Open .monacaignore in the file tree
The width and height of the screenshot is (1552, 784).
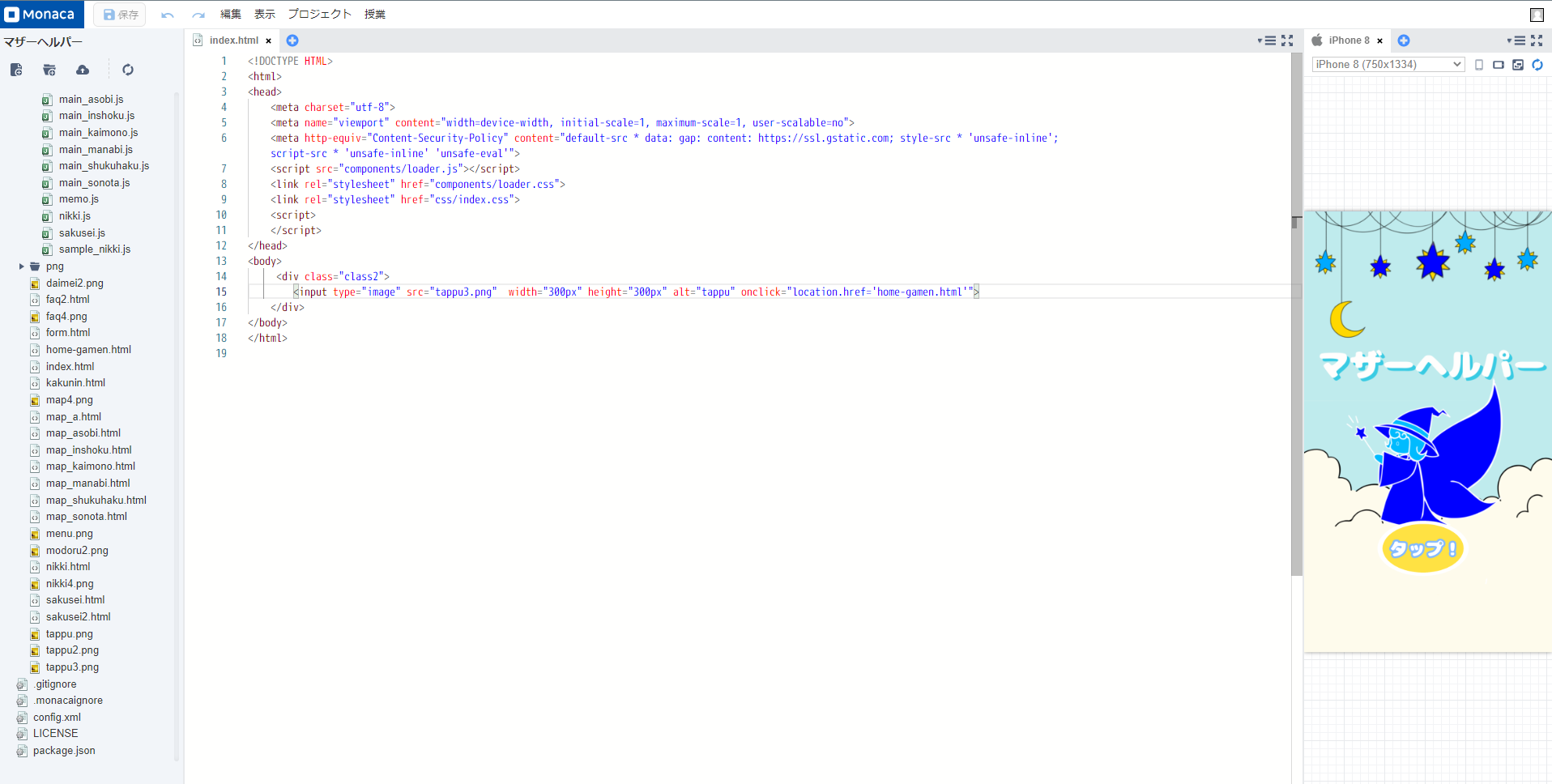click(x=67, y=701)
